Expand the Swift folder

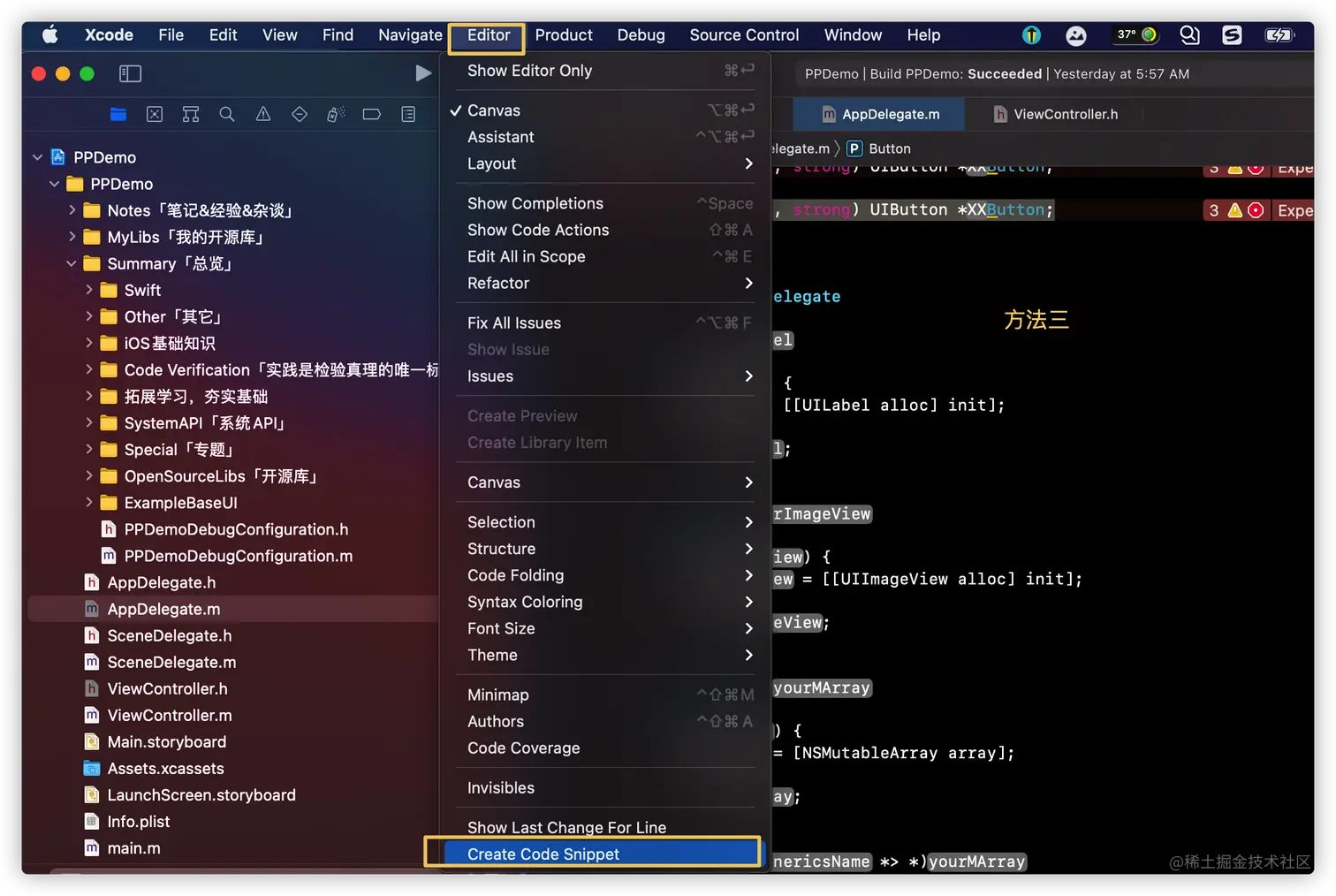(x=89, y=290)
